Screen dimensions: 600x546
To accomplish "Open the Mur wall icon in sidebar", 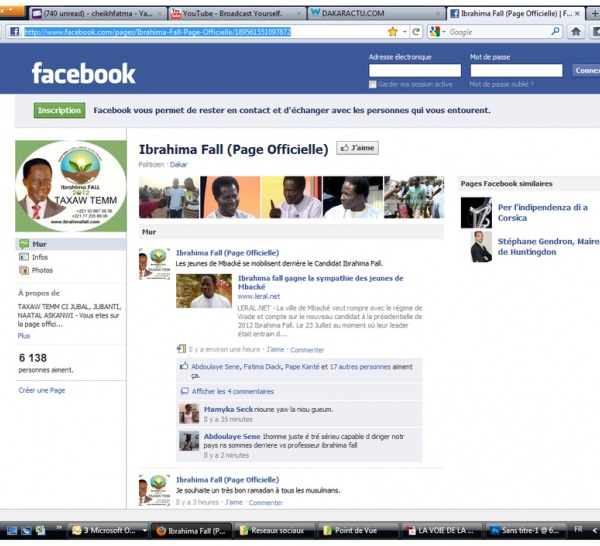I will (24, 244).
